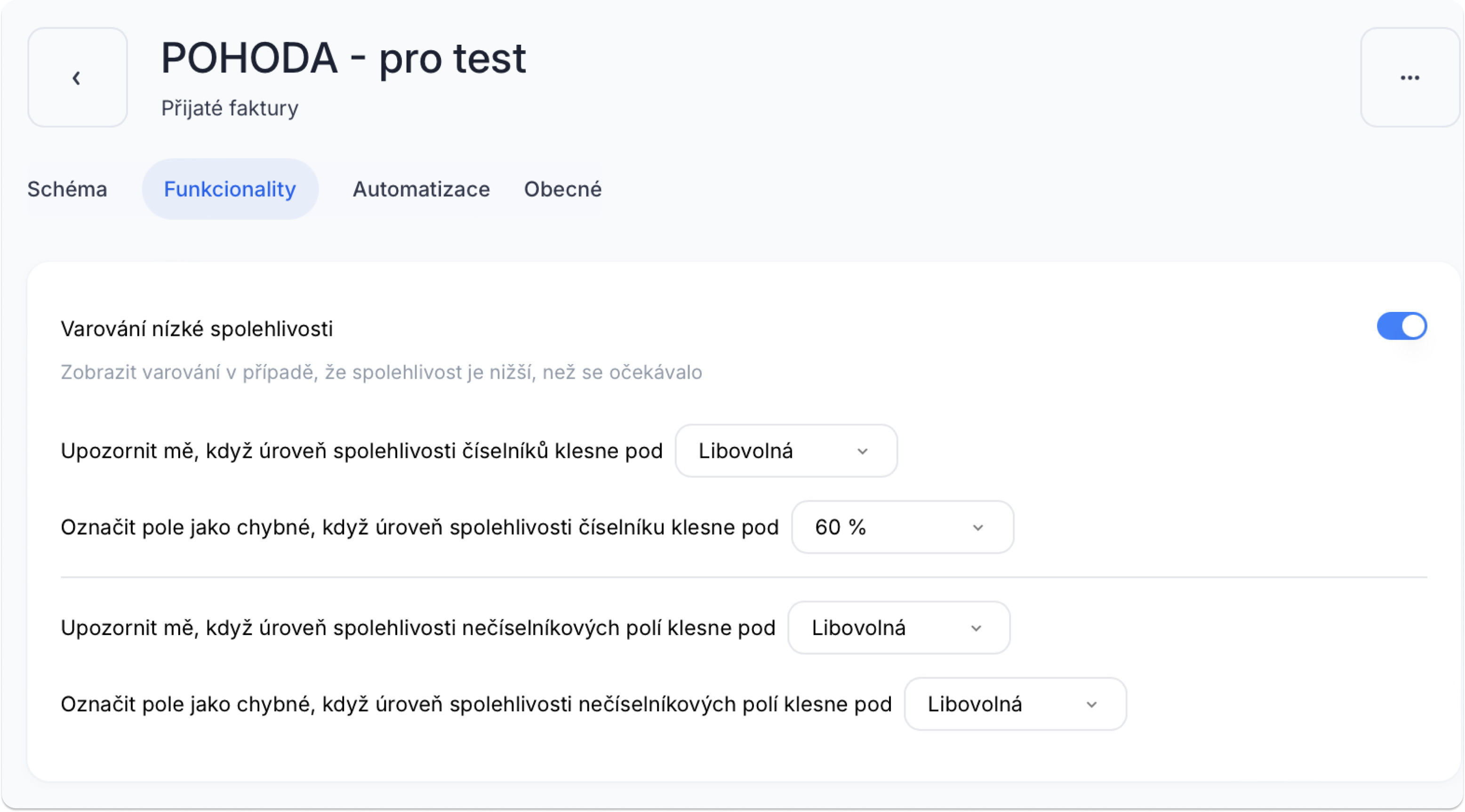Expand nečíselníkových polí alert Libovolná dropdown
The image size is (1465, 812).
[x=898, y=628]
